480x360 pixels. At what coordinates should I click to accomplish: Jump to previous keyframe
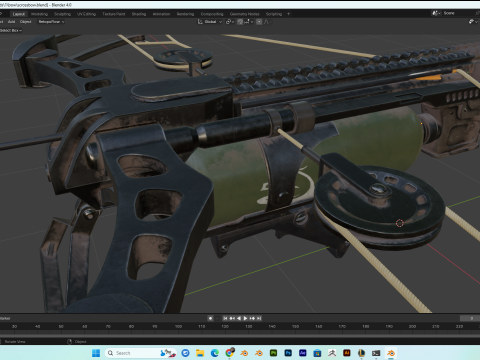(x=232, y=318)
